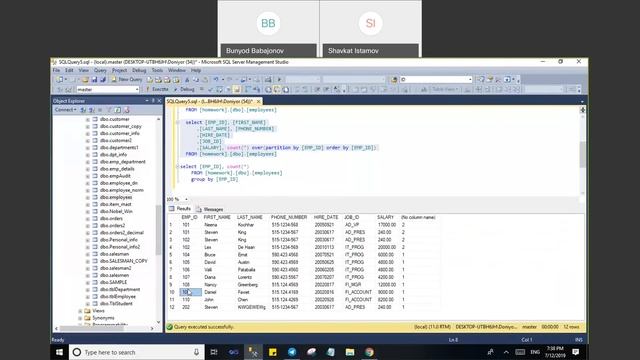Viewport: 640px width, 360px height.
Task: Click the Open File folder icon in toolbar
Action: pyautogui.click(x=85, y=80)
